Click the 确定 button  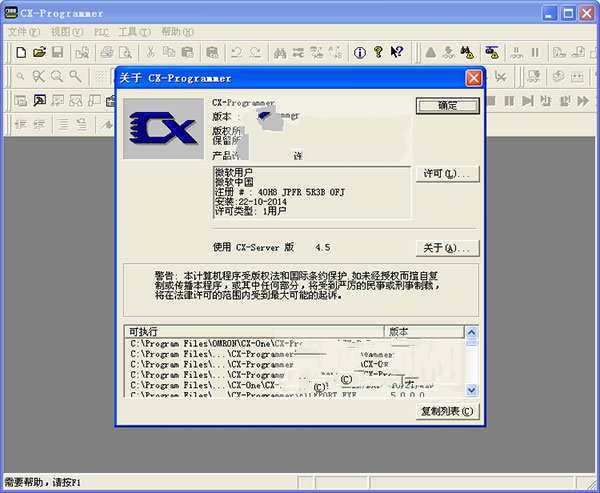448,106
